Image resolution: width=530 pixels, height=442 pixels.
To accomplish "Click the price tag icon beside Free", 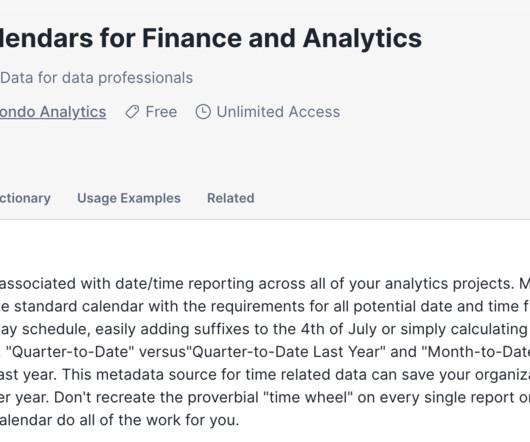I will tap(132, 112).
